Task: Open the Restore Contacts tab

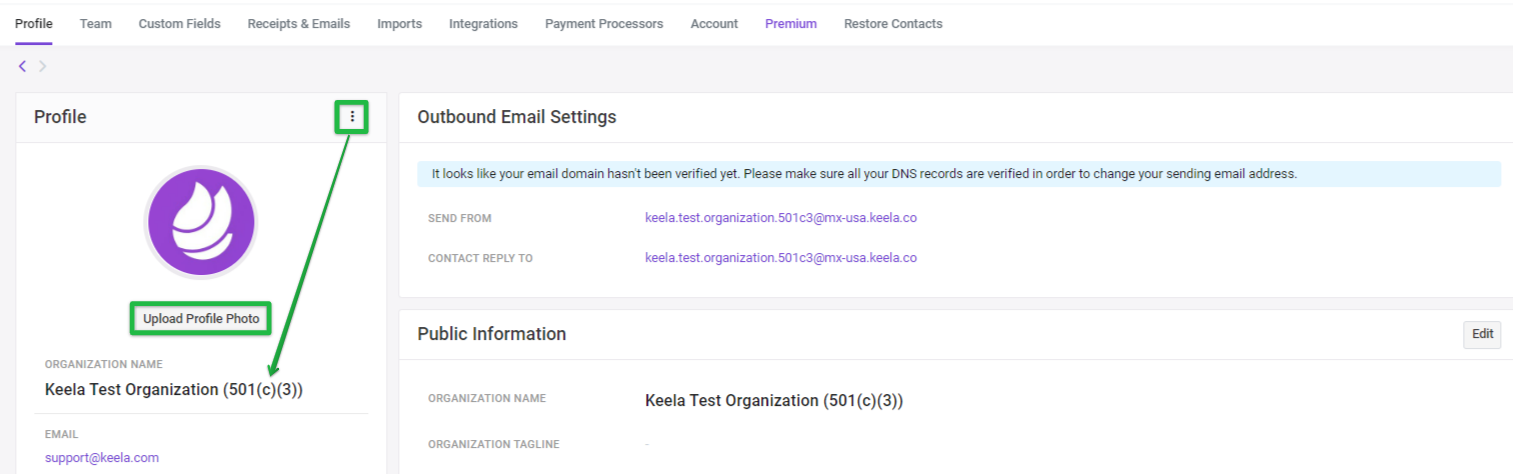Action: (x=893, y=23)
